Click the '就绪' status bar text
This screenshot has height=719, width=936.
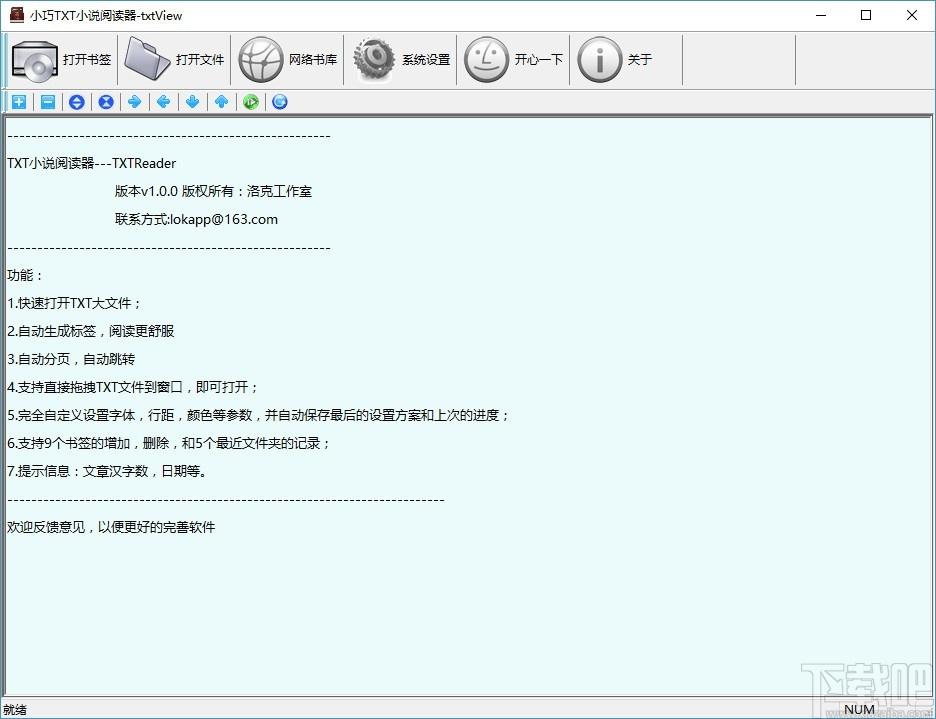tap(15, 709)
